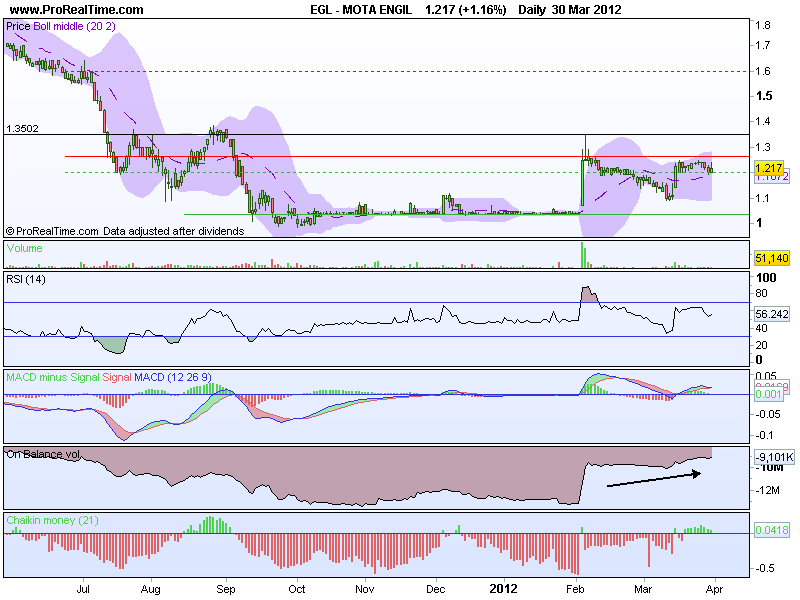Click the "1.8" price axis label

click(763, 25)
